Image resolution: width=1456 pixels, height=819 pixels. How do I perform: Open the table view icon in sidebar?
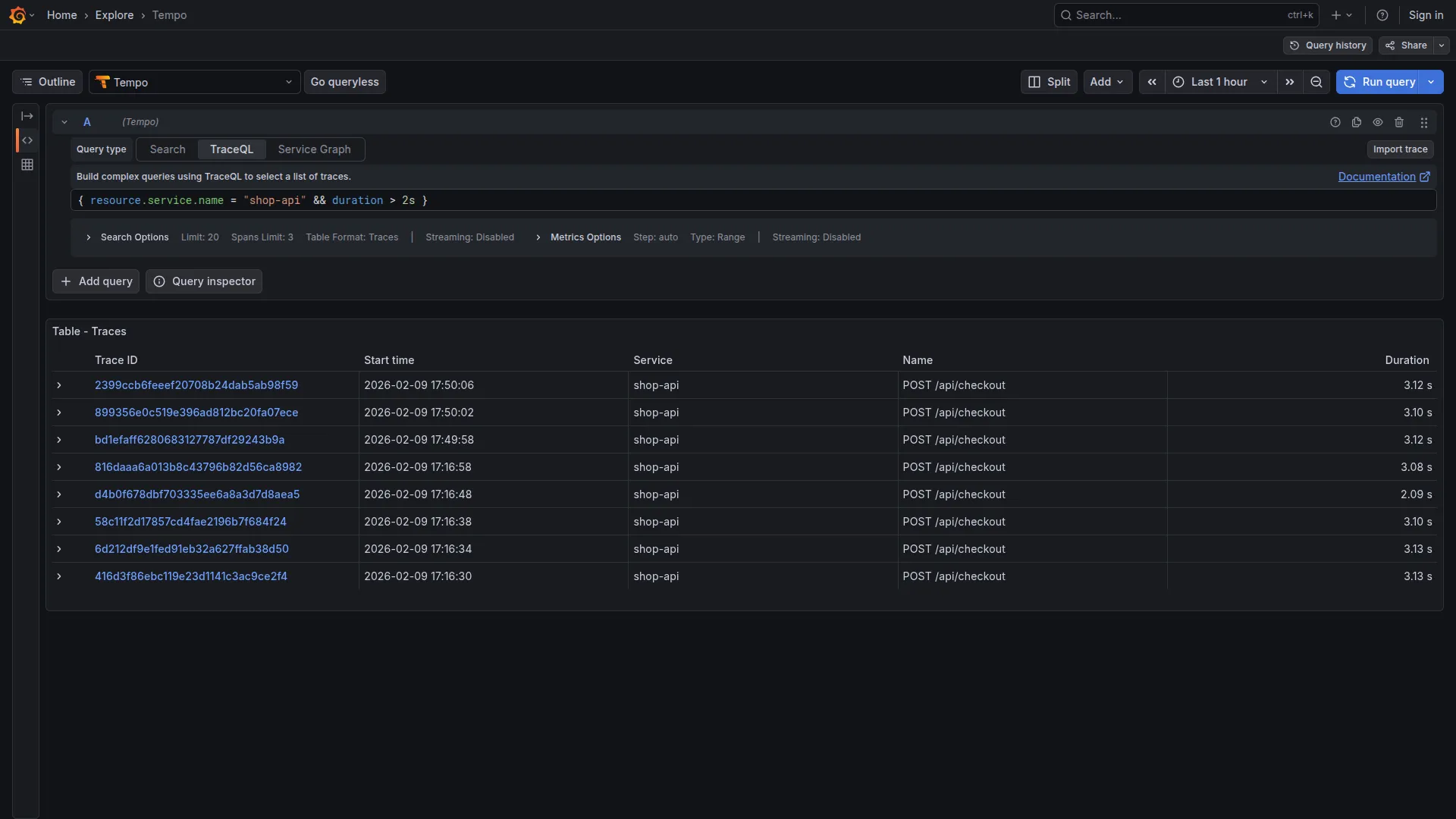[x=27, y=164]
